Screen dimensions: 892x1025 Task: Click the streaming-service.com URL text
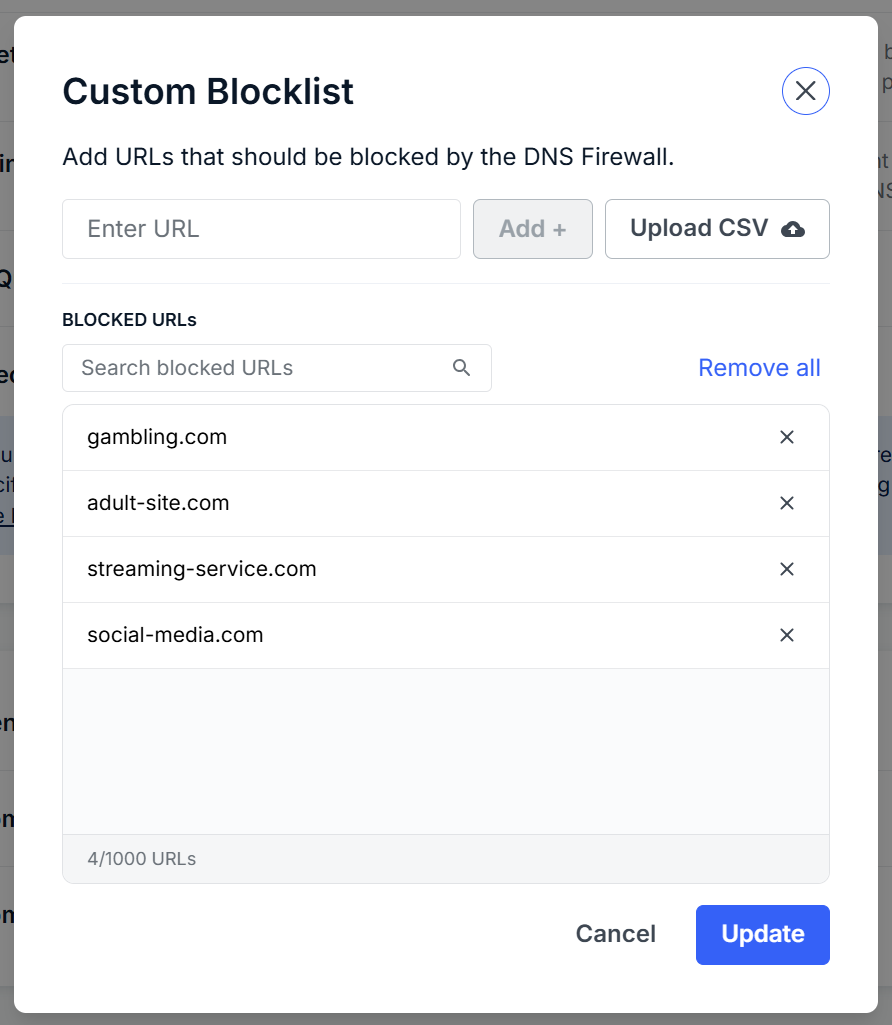202,569
